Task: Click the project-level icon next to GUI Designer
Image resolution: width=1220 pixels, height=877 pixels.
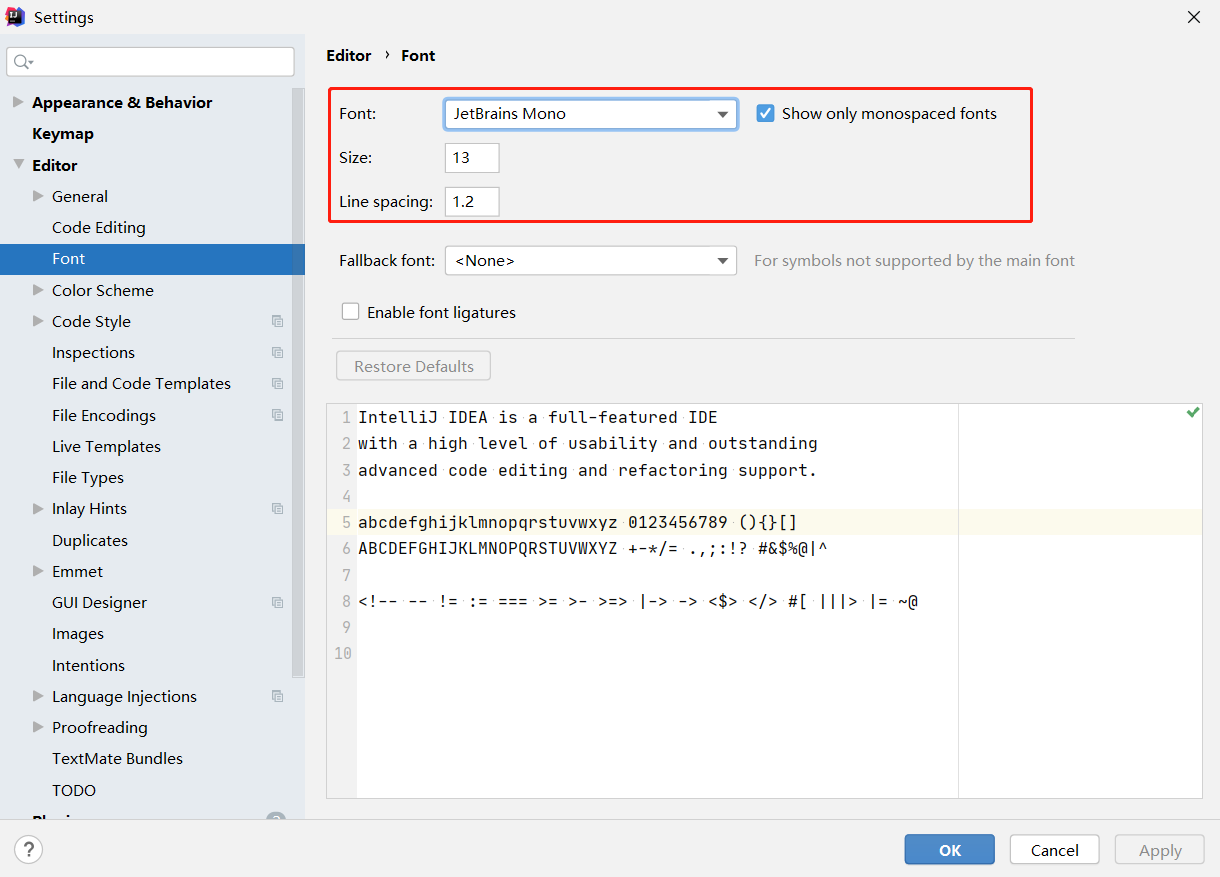Action: [x=277, y=603]
